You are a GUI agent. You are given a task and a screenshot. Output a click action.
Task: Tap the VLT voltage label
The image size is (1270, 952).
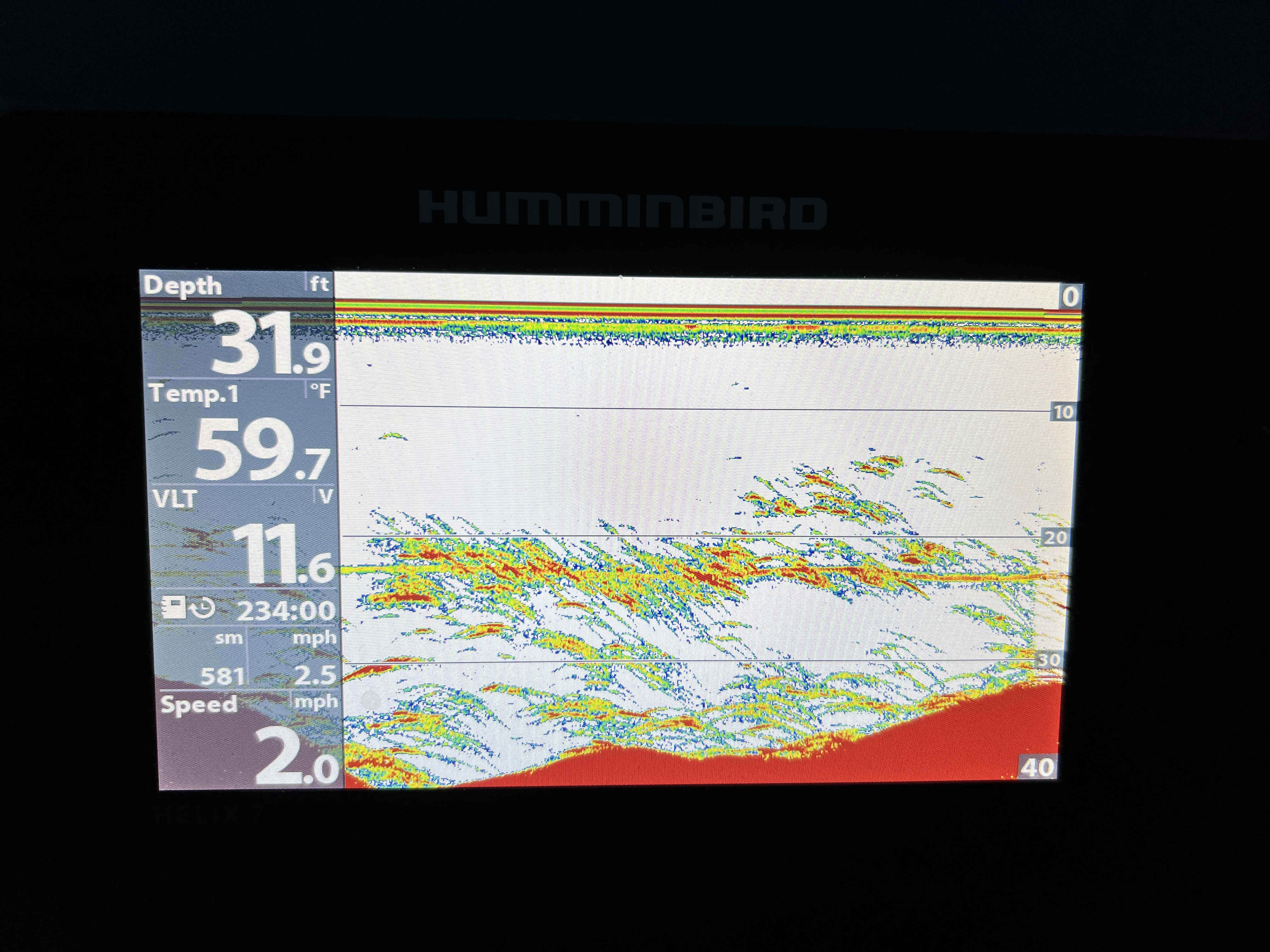[175, 499]
